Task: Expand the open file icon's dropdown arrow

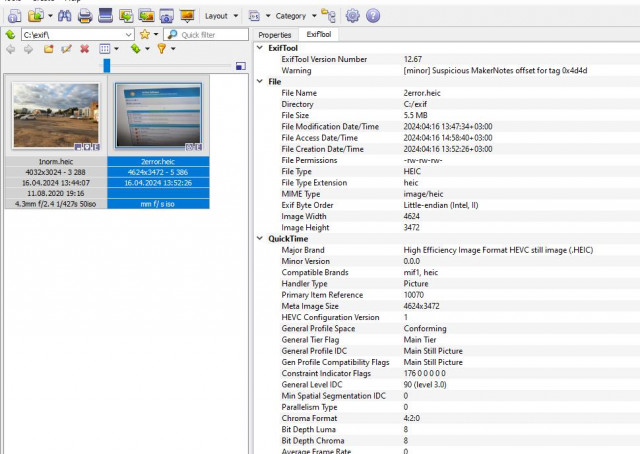Action: coord(50,16)
